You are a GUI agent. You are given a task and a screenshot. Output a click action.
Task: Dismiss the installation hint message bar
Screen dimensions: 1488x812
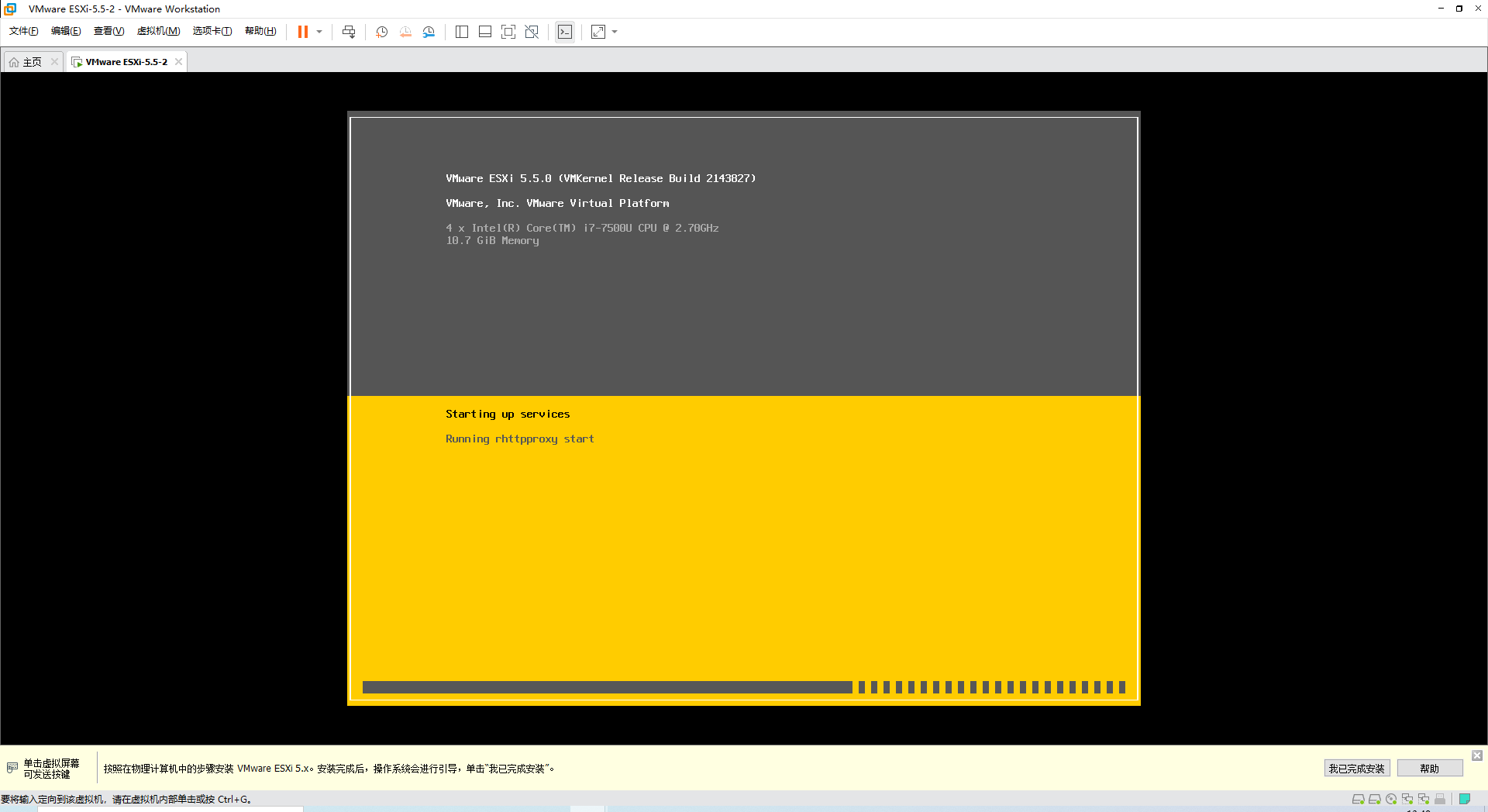pyautogui.click(x=1477, y=755)
